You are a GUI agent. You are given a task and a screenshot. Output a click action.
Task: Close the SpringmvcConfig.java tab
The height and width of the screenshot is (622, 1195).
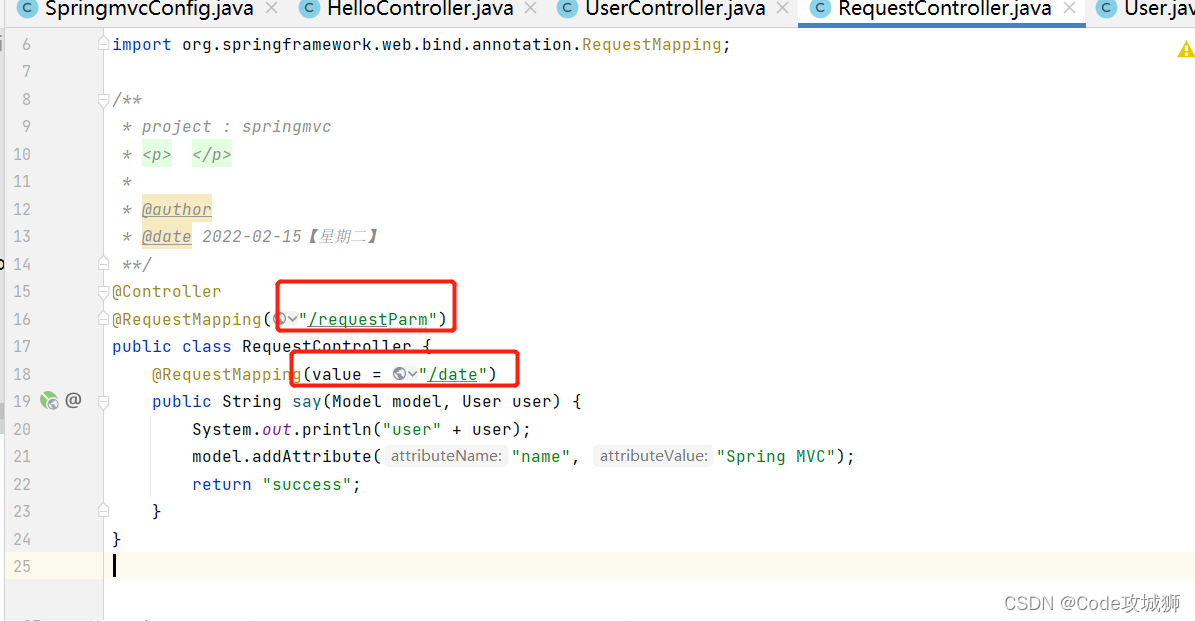(x=271, y=8)
